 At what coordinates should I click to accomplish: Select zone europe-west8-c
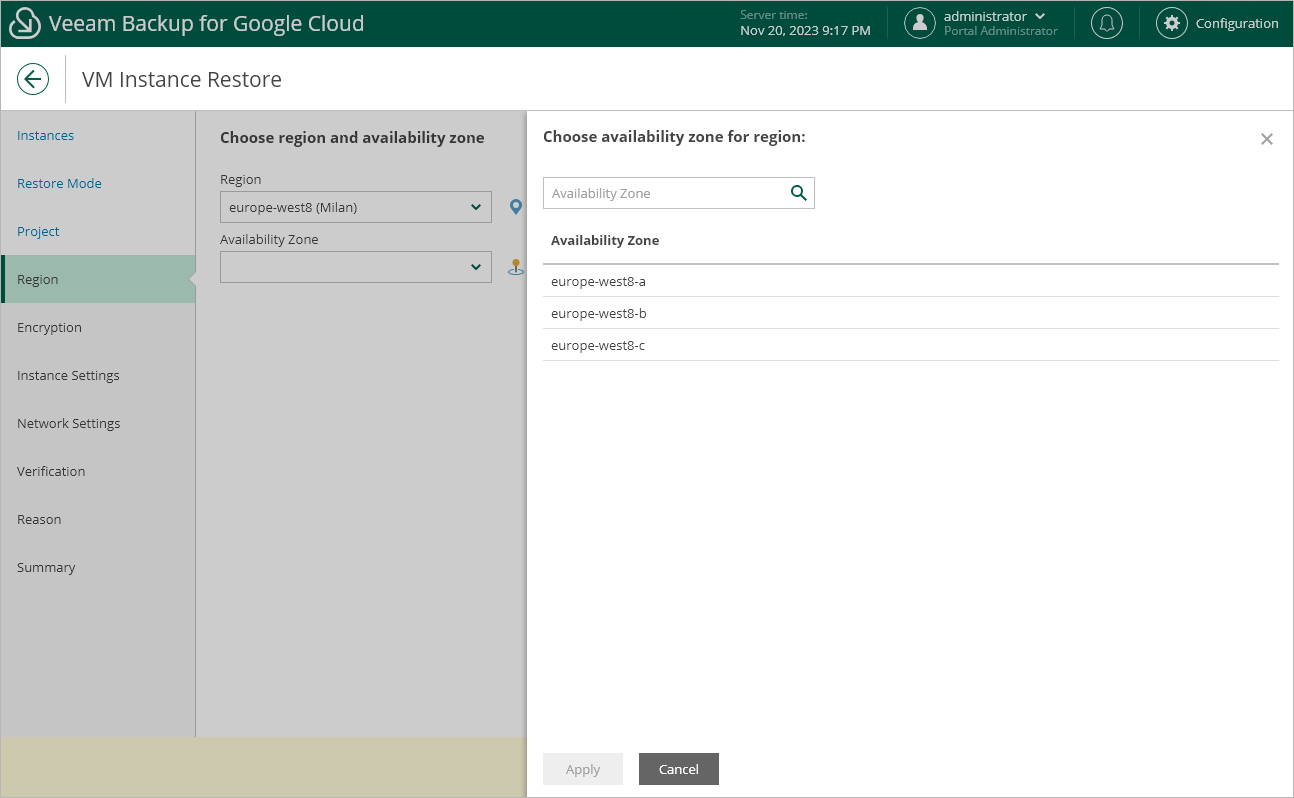click(x=911, y=345)
